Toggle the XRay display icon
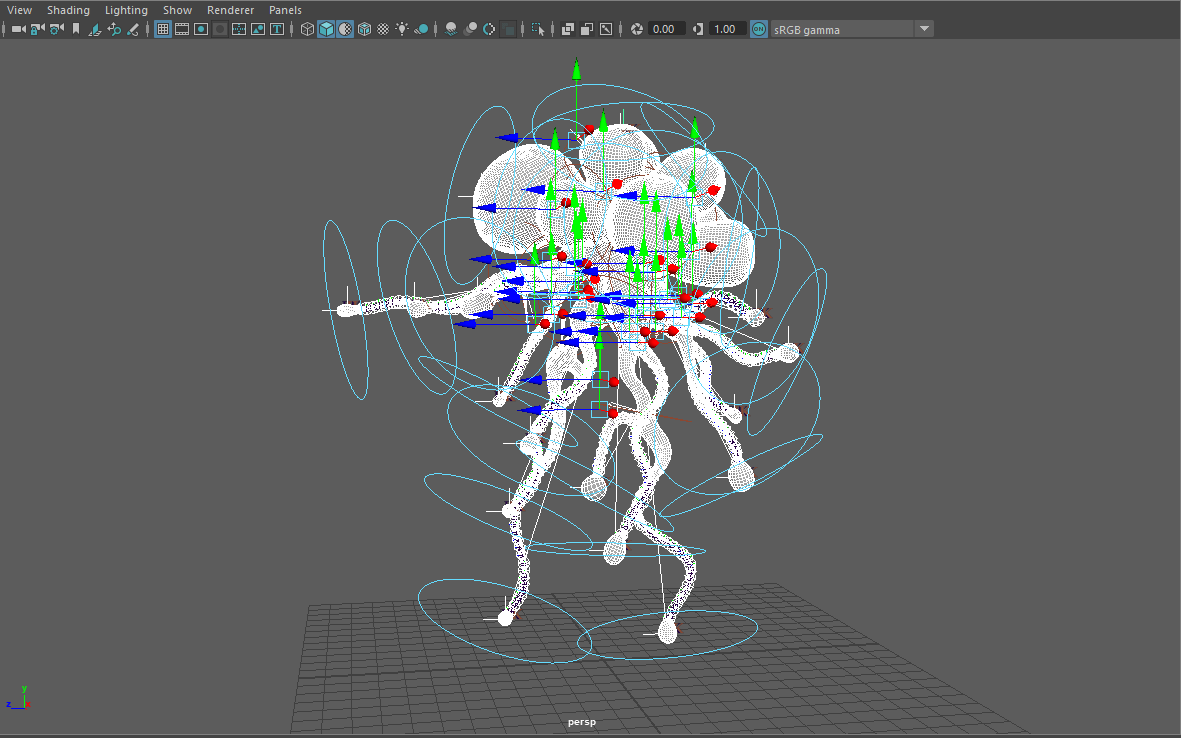 pyautogui.click(x=567, y=29)
